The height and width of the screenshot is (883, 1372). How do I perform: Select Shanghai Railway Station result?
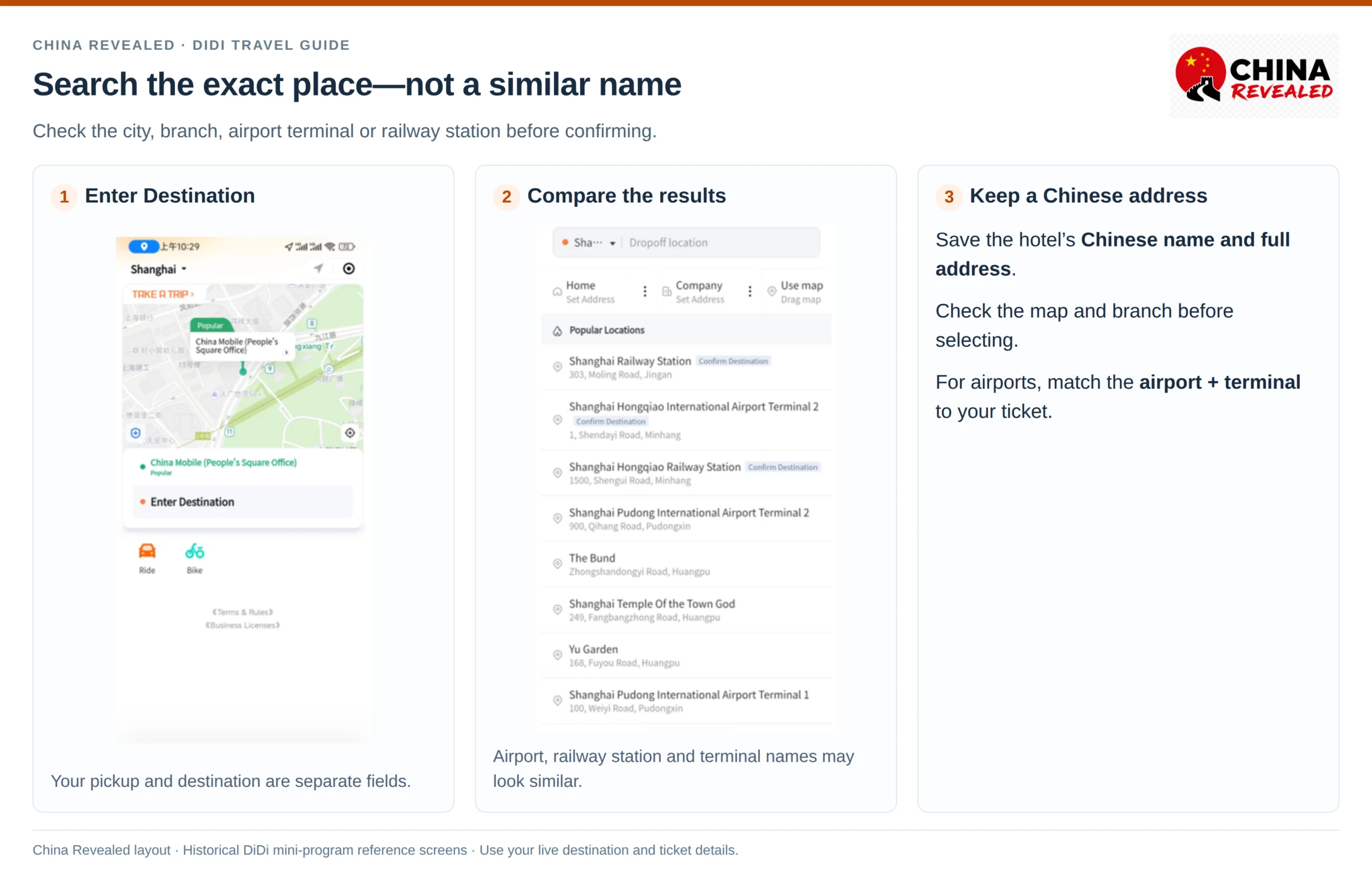click(x=686, y=368)
